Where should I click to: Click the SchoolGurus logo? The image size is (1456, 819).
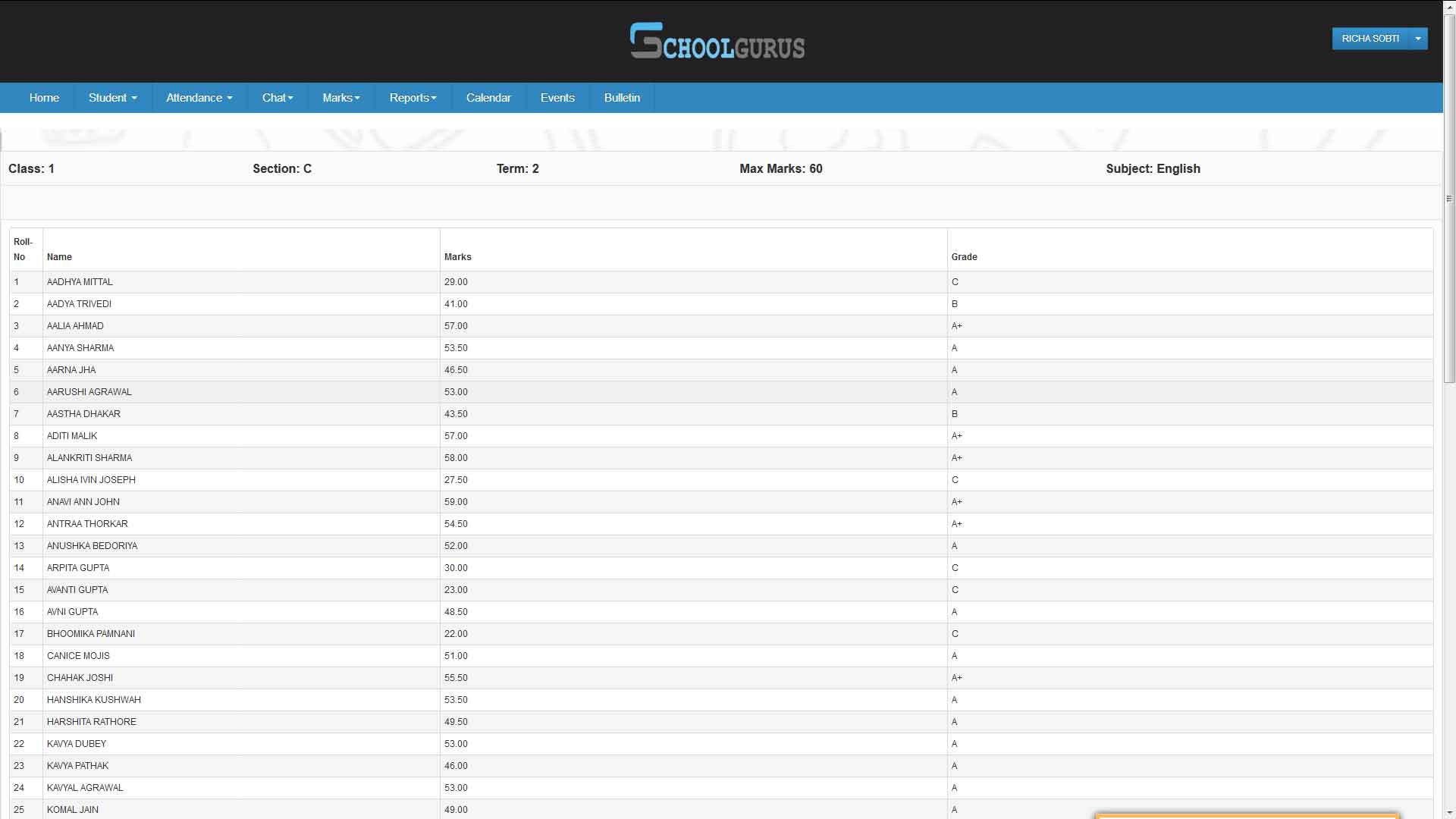click(717, 41)
